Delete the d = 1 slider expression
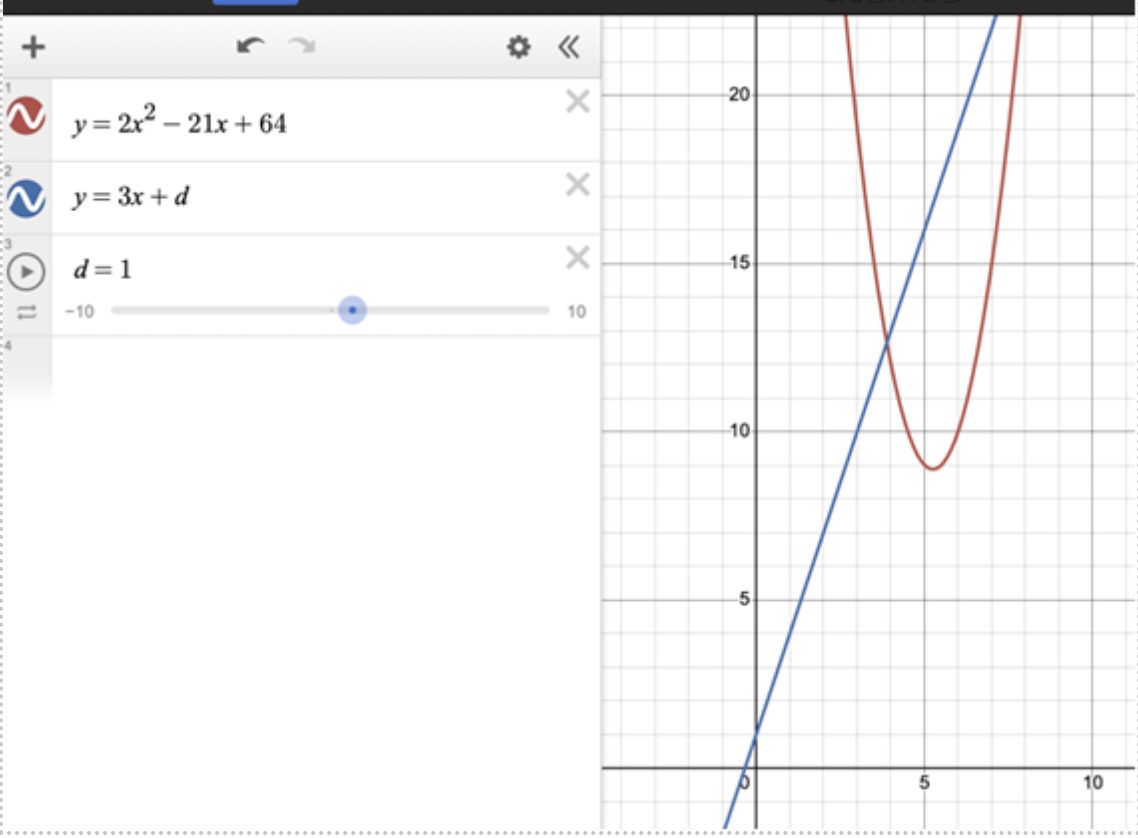 578,258
